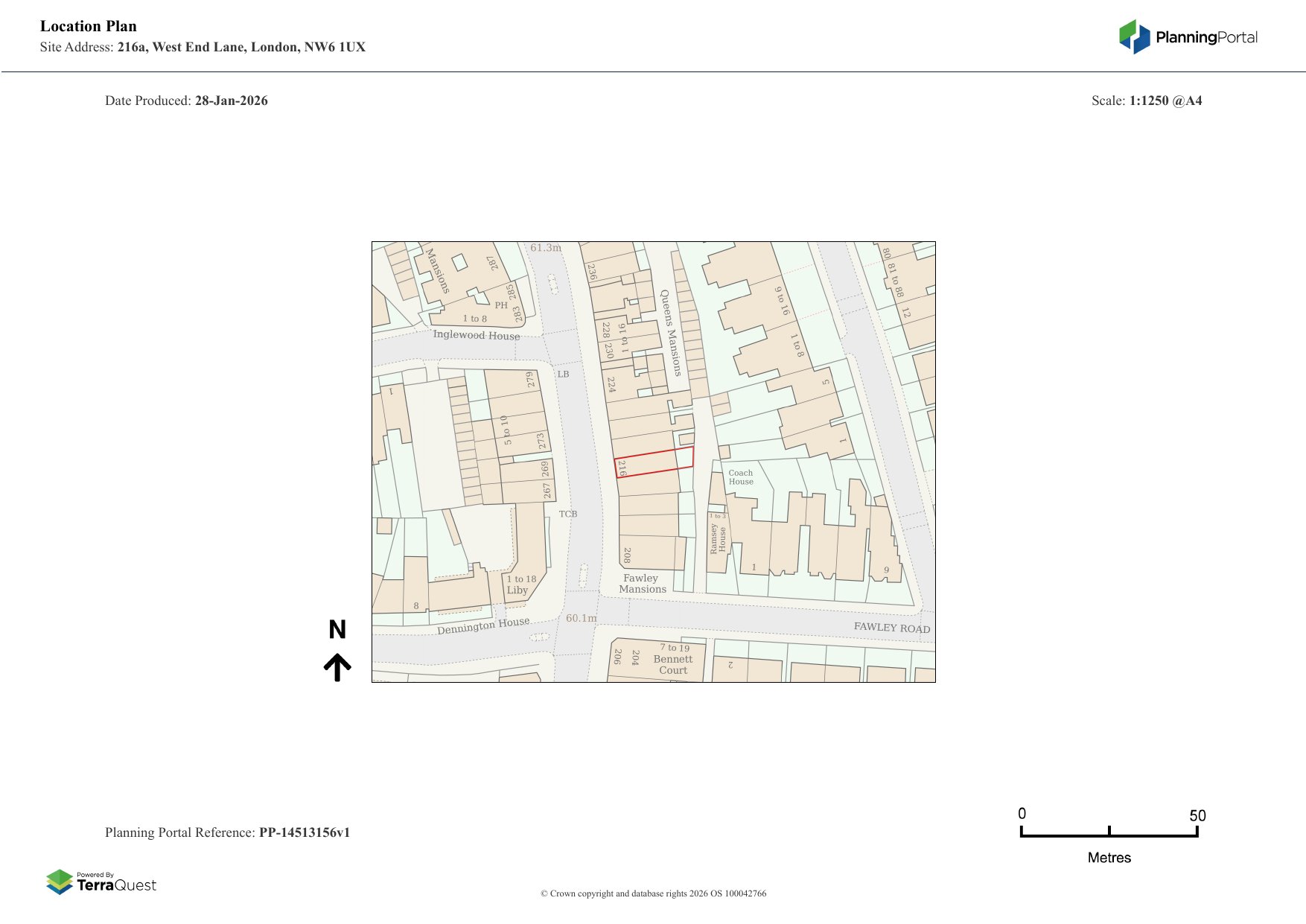1306x924 pixels.
Task: Click the date produced 28-Jan-2026
Action: pyautogui.click(x=231, y=101)
